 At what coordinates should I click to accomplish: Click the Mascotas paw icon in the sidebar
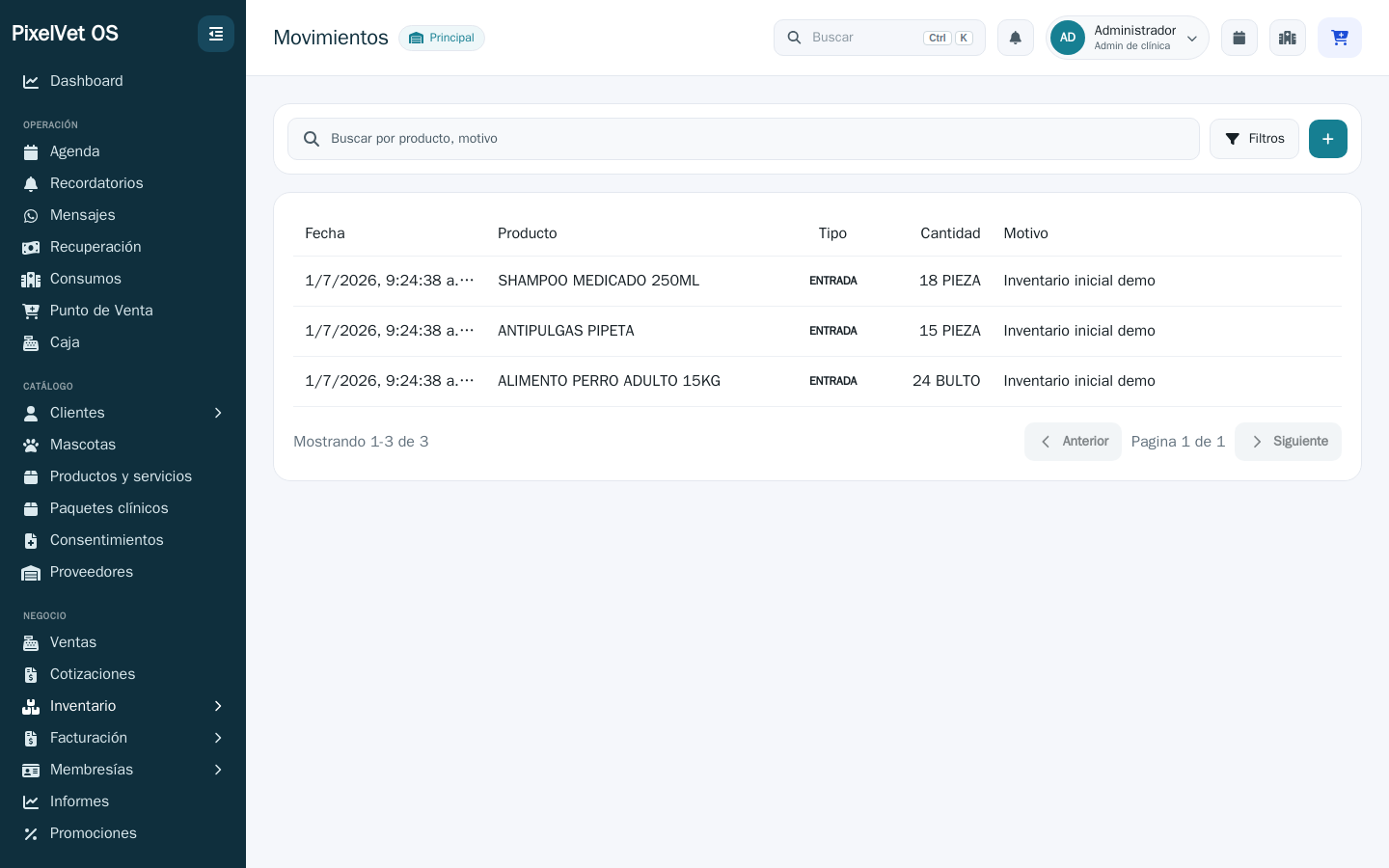click(x=31, y=446)
